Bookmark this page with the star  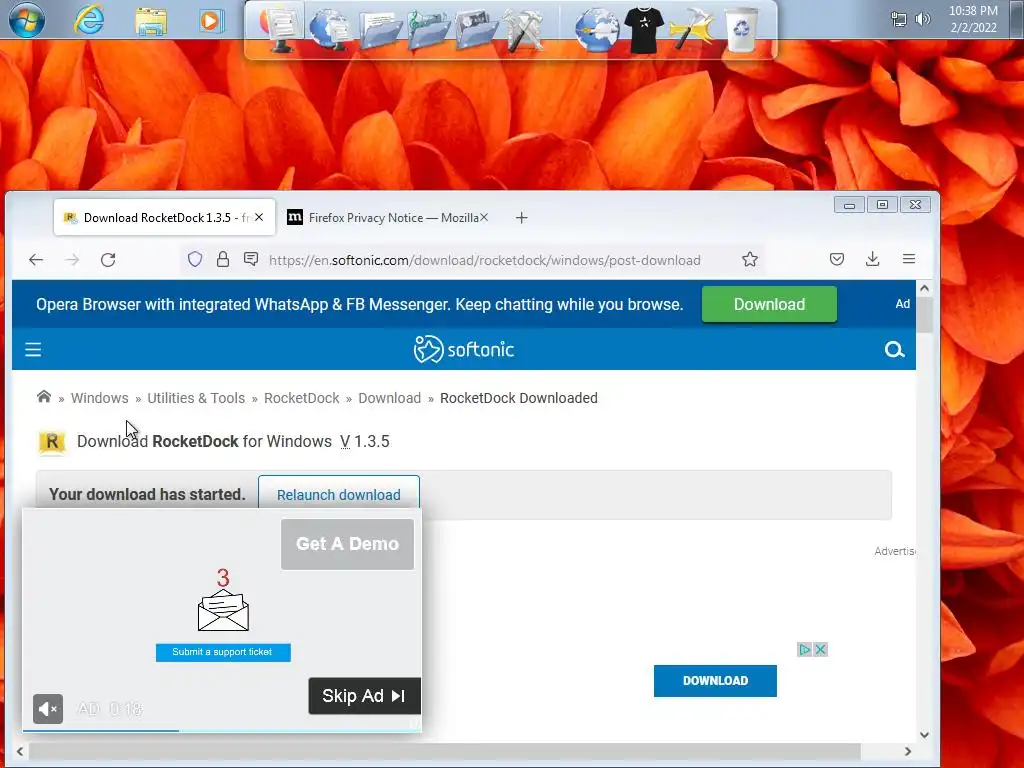[x=750, y=259]
